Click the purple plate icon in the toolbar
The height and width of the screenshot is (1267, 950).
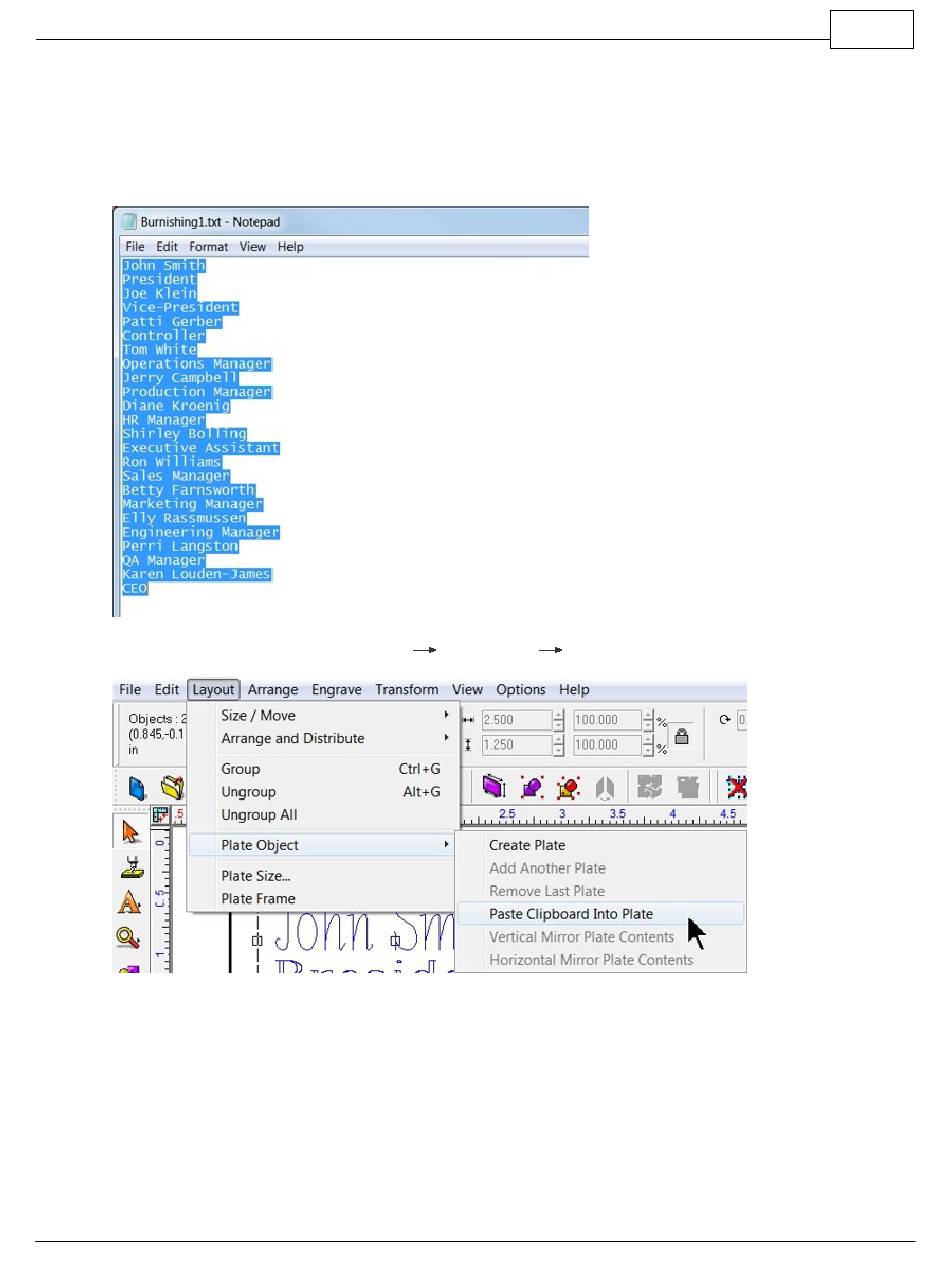(493, 787)
